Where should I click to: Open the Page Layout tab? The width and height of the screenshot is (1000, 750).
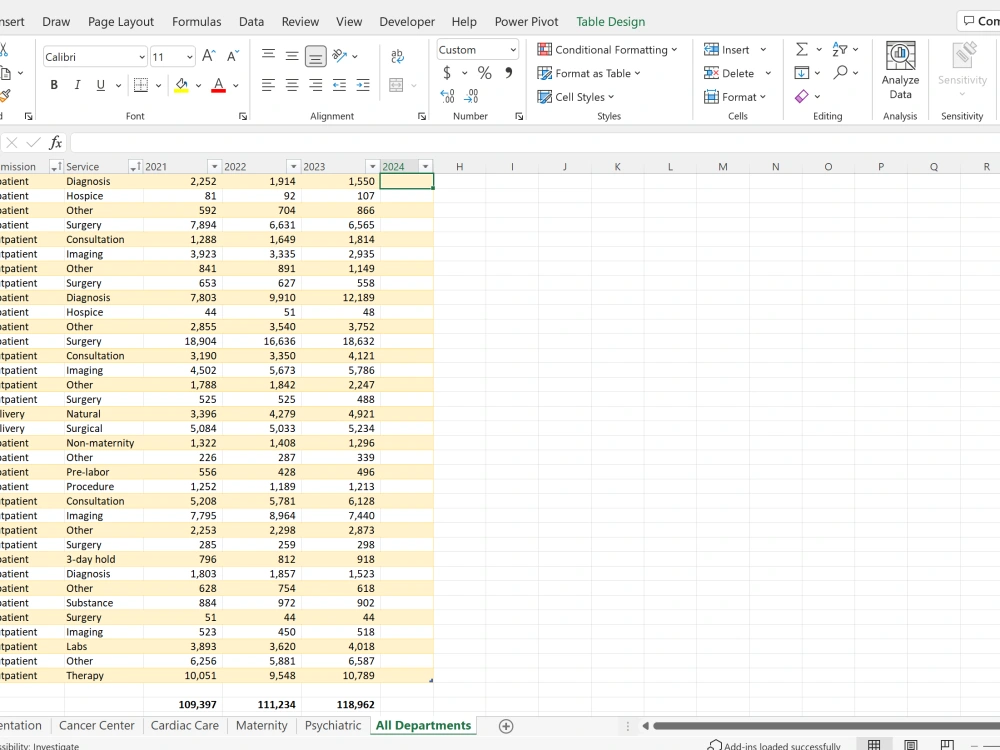pyautogui.click(x=121, y=22)
